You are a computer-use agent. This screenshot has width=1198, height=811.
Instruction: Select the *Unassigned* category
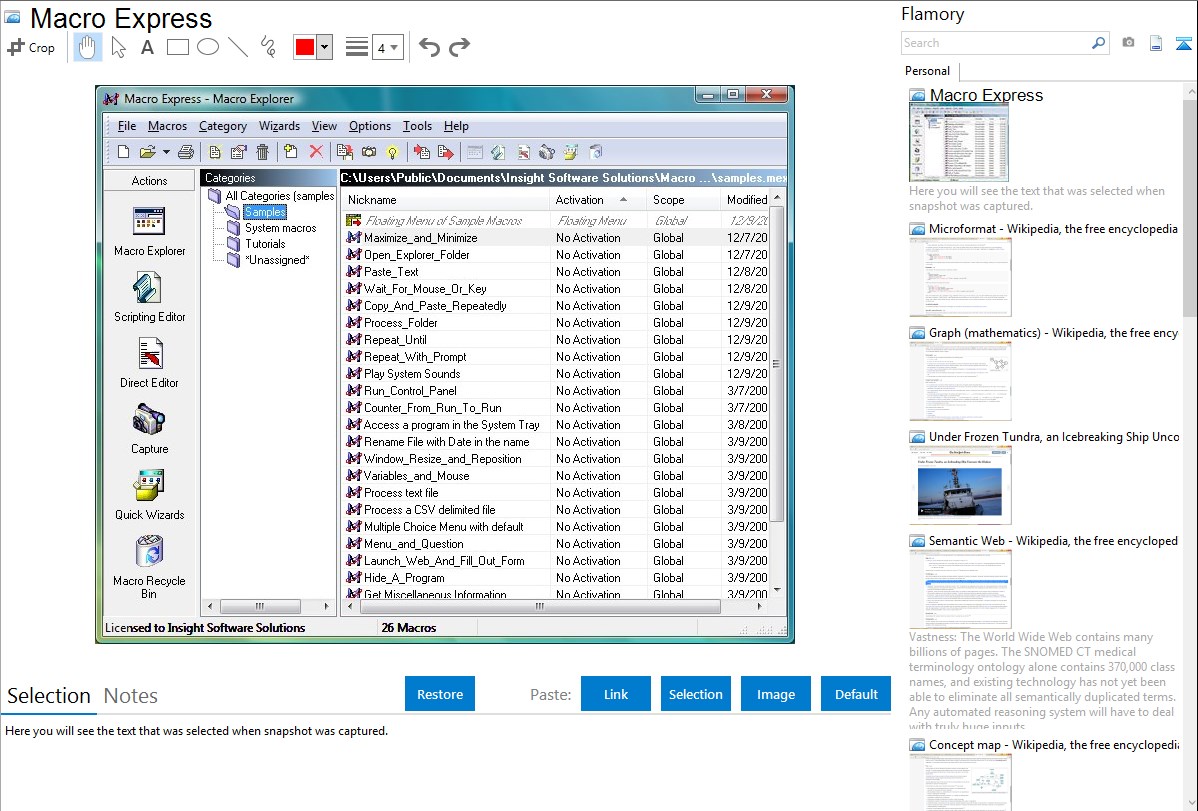click(277, 260)
